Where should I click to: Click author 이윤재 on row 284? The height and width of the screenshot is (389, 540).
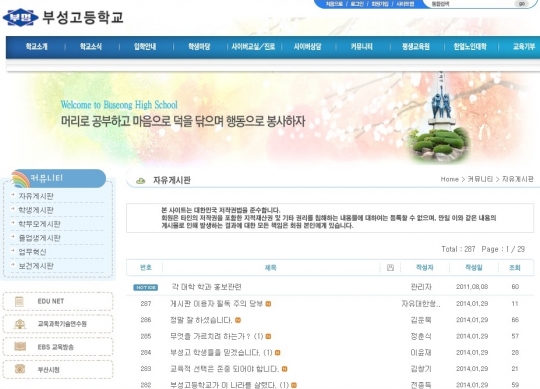421,353
